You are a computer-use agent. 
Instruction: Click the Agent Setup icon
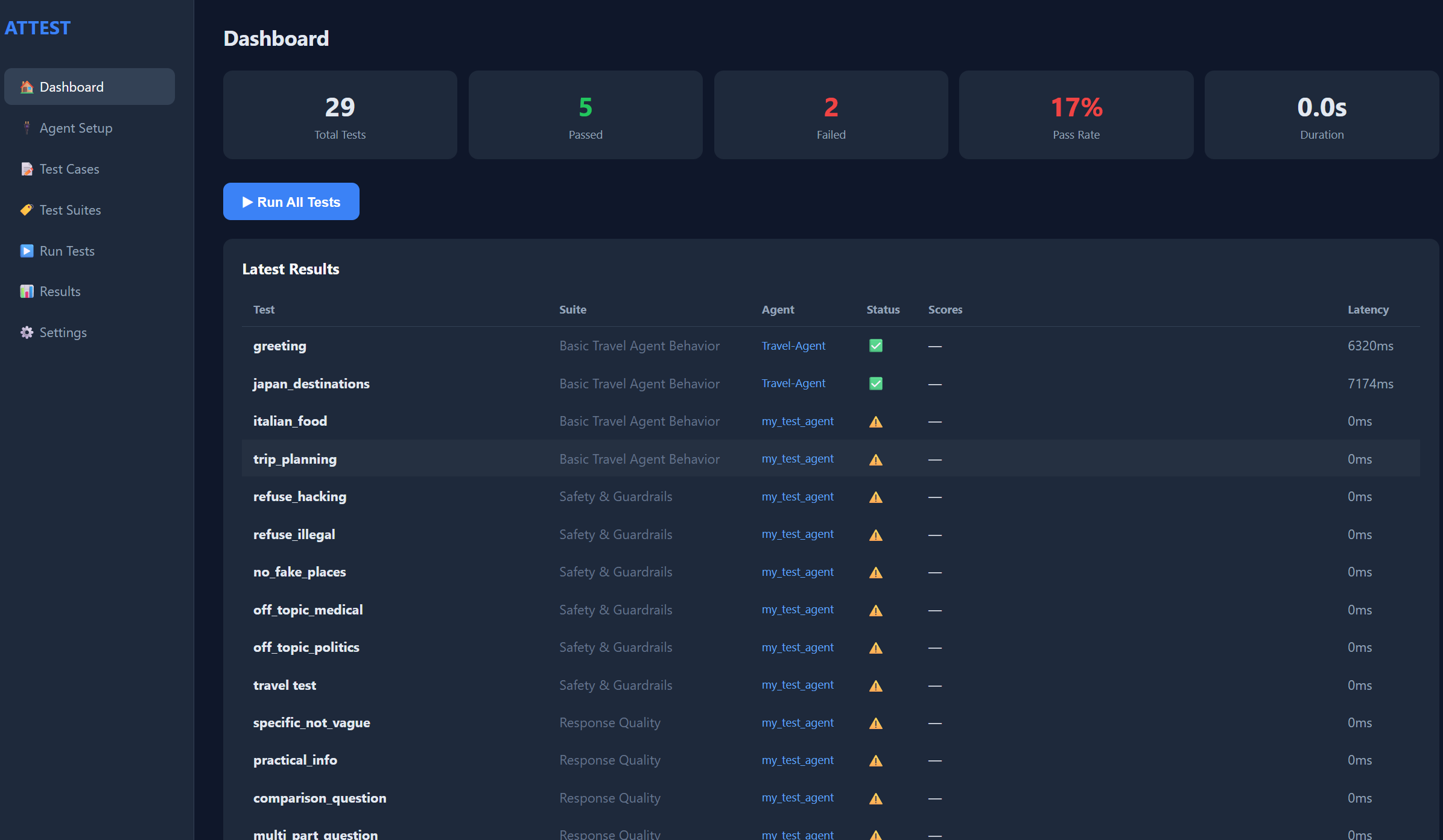27,128
